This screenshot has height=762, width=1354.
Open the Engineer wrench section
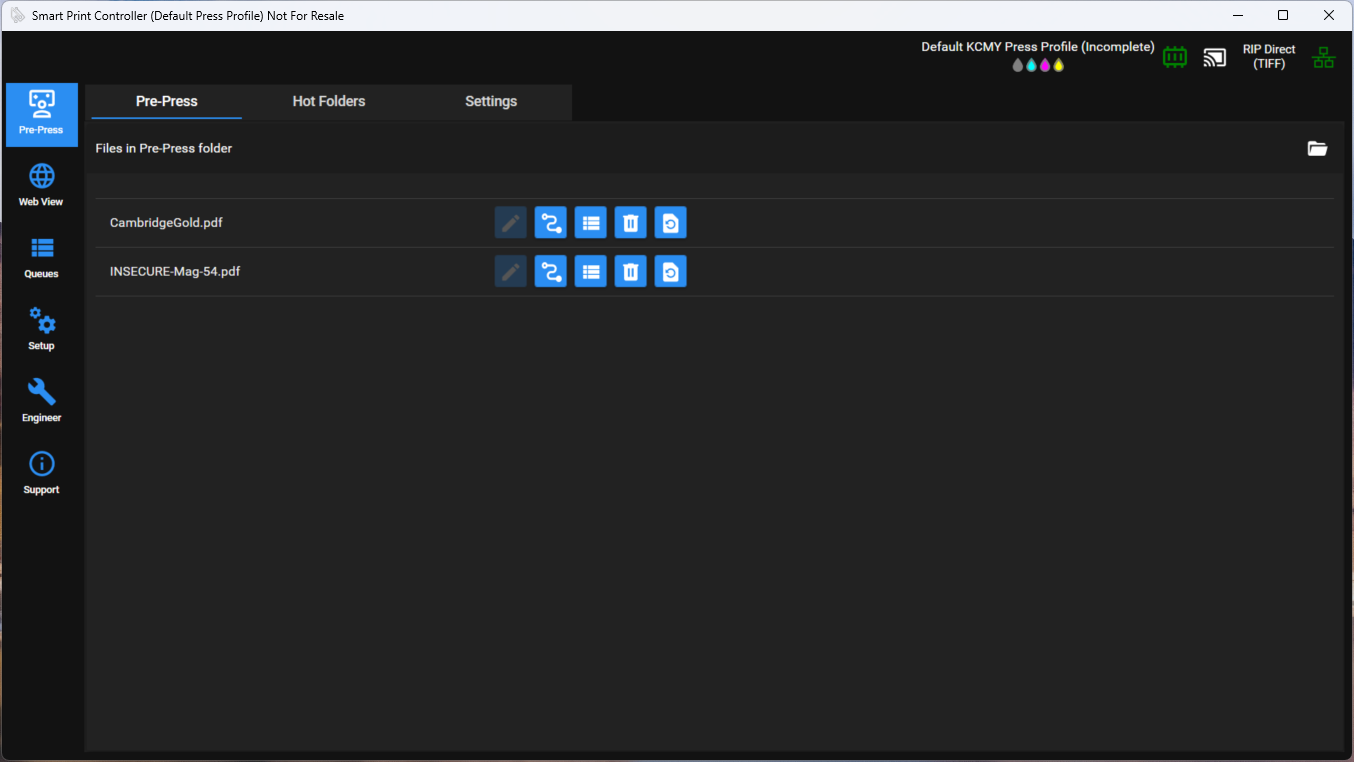click(41, 402)
